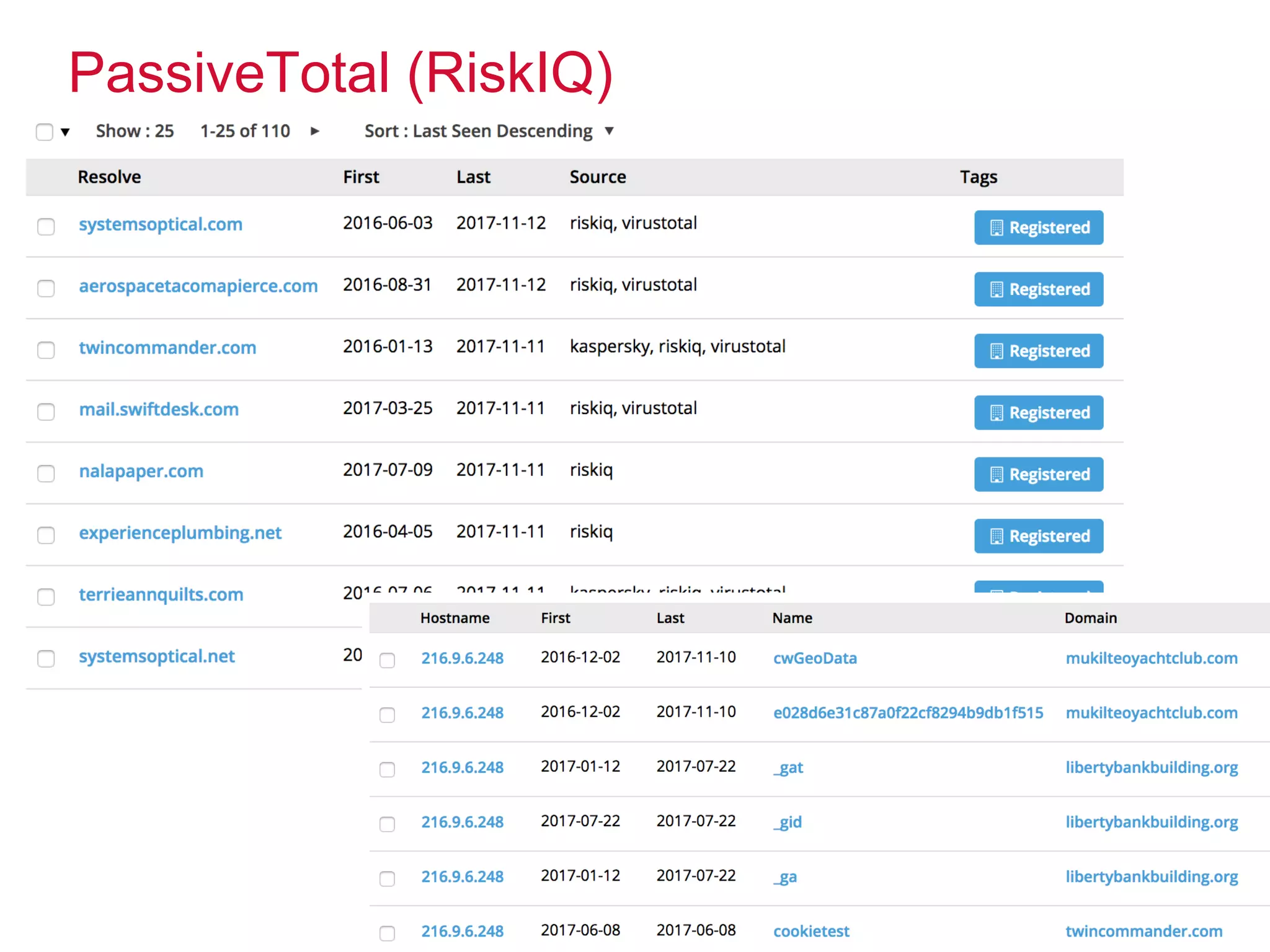Viewport: 1270px width, 952px height.
Task: Open libertybankbuilding.org in _gat row
Action: [x=1152, y=767]
